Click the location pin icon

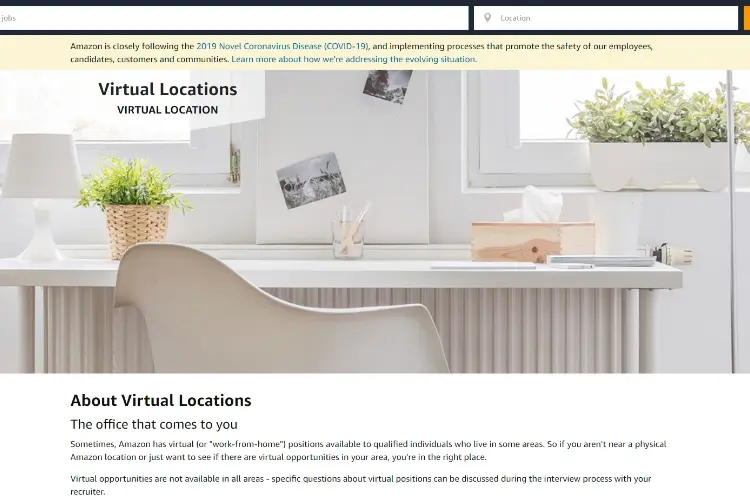487,18
